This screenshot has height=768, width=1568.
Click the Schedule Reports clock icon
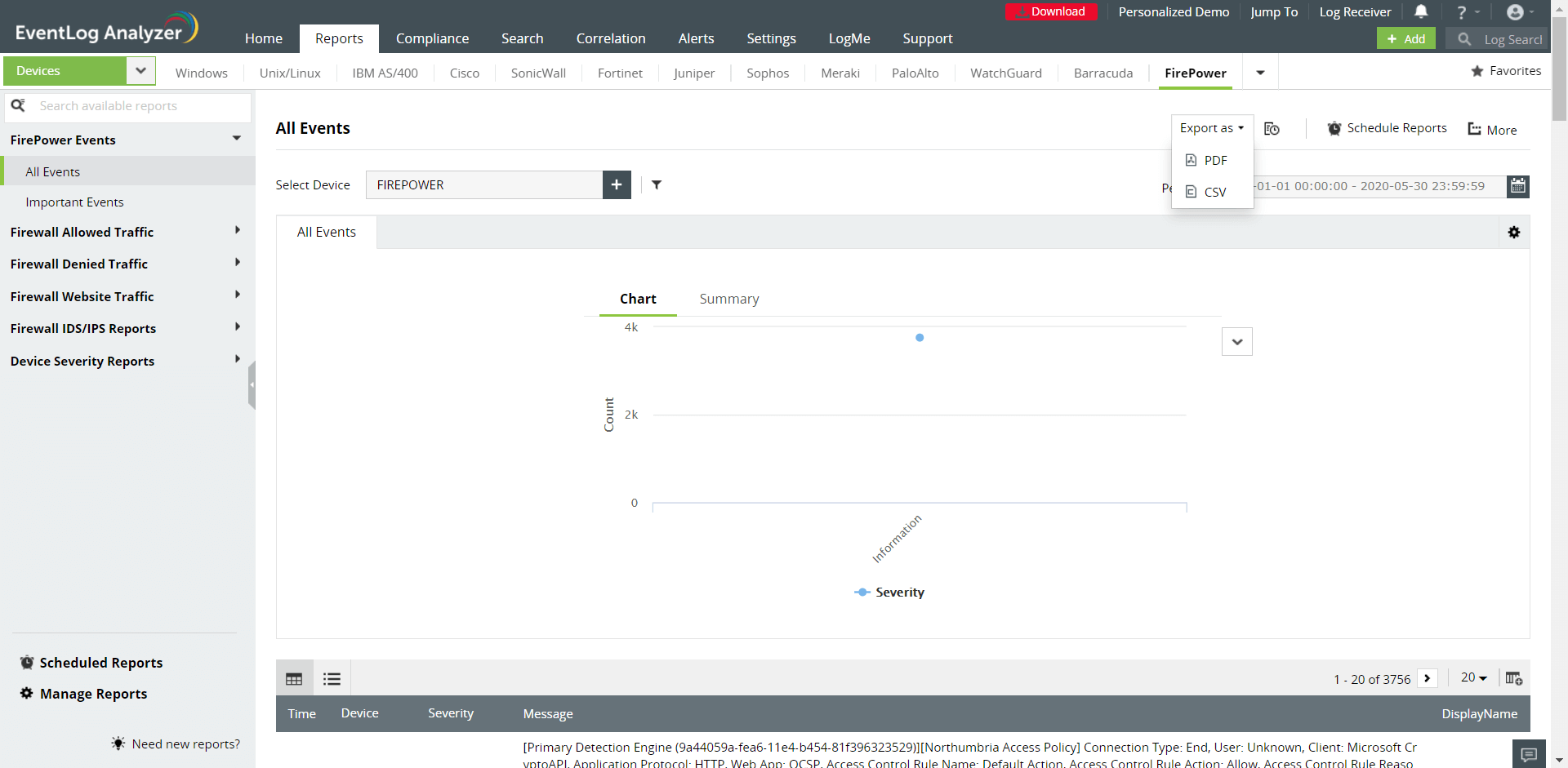point(1334,128)
